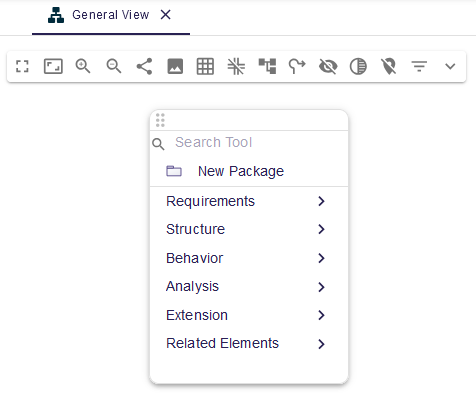Click the palette drag handle dots
This screenshot has height=399, width=476.
(160, 120)
